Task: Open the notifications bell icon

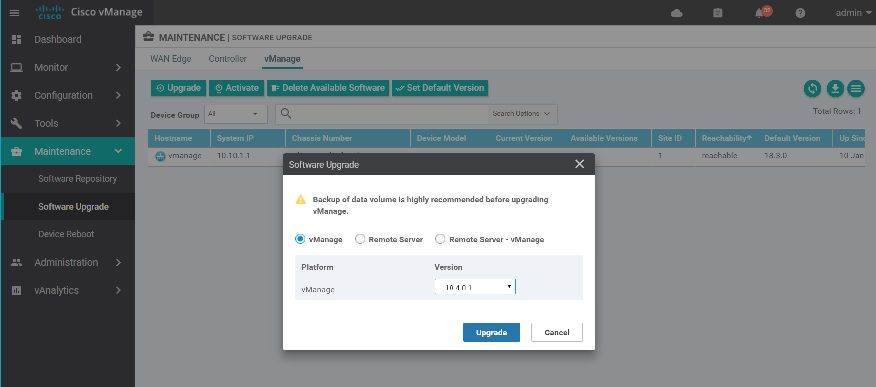Action: tap(760, 13)
